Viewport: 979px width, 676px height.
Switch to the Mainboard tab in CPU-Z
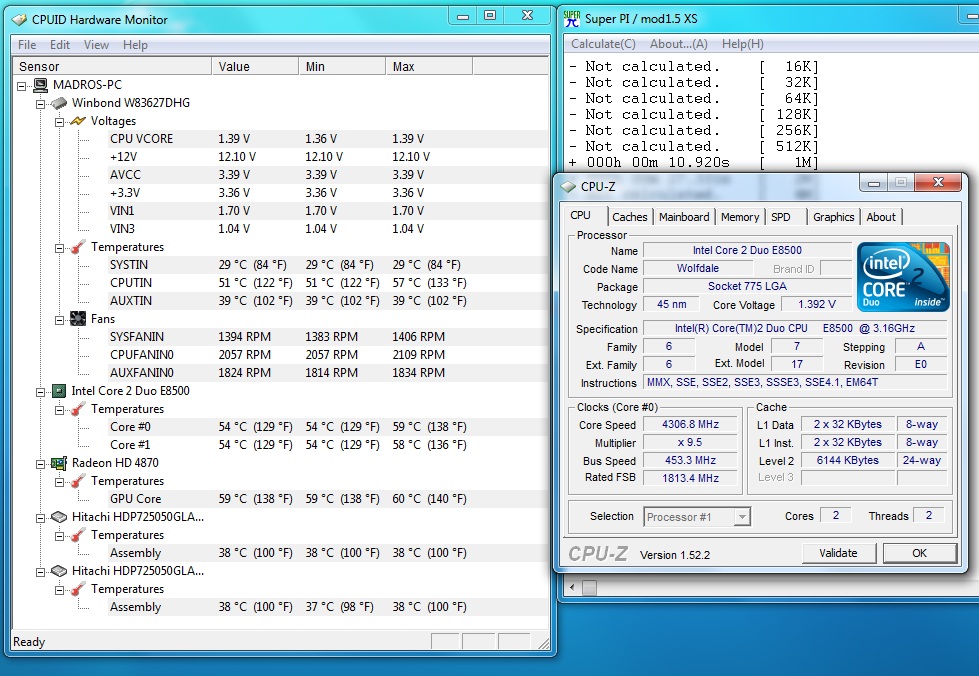click(x=684, y=217)
